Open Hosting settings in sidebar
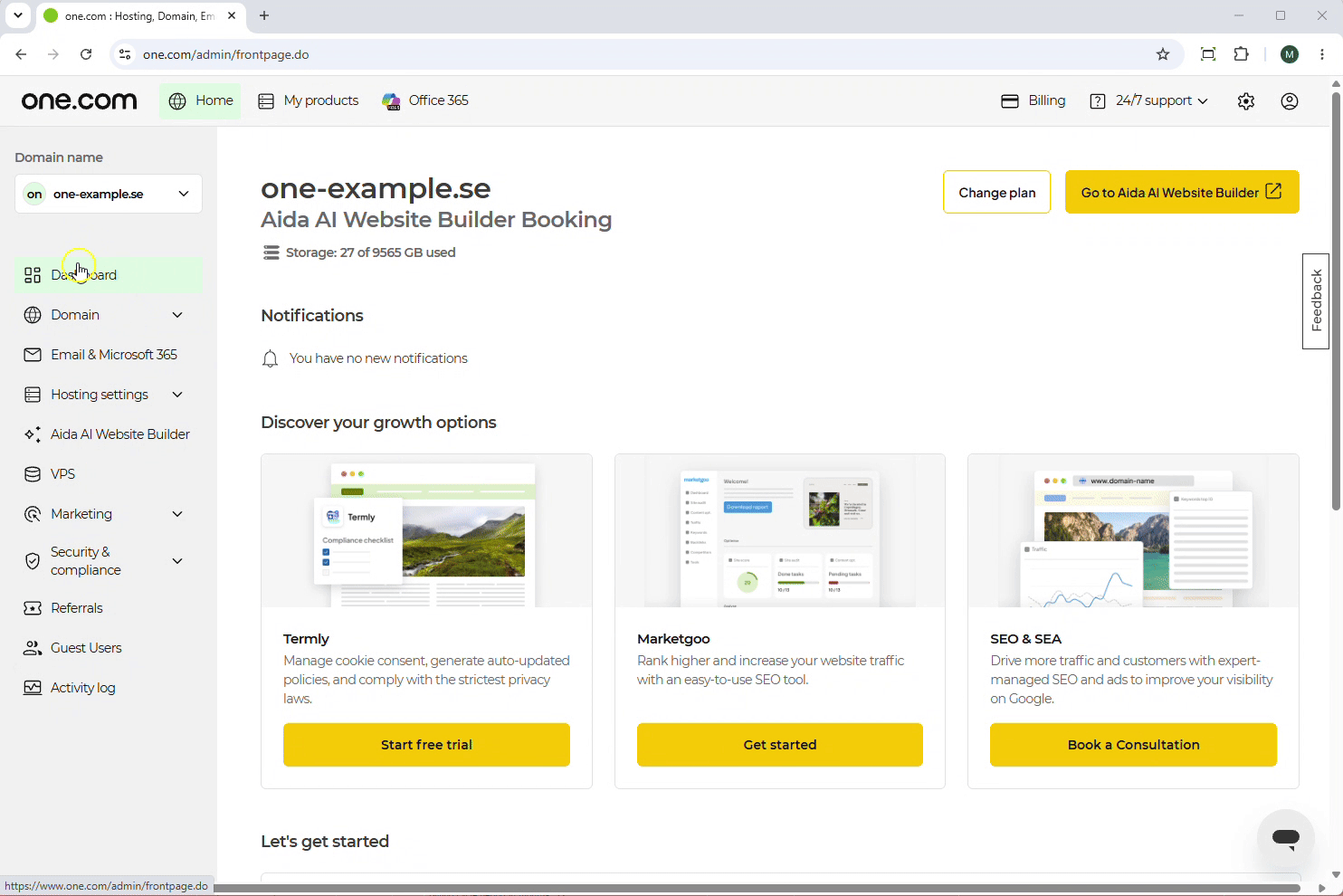The image size is (1343, 896). point(109,395)
